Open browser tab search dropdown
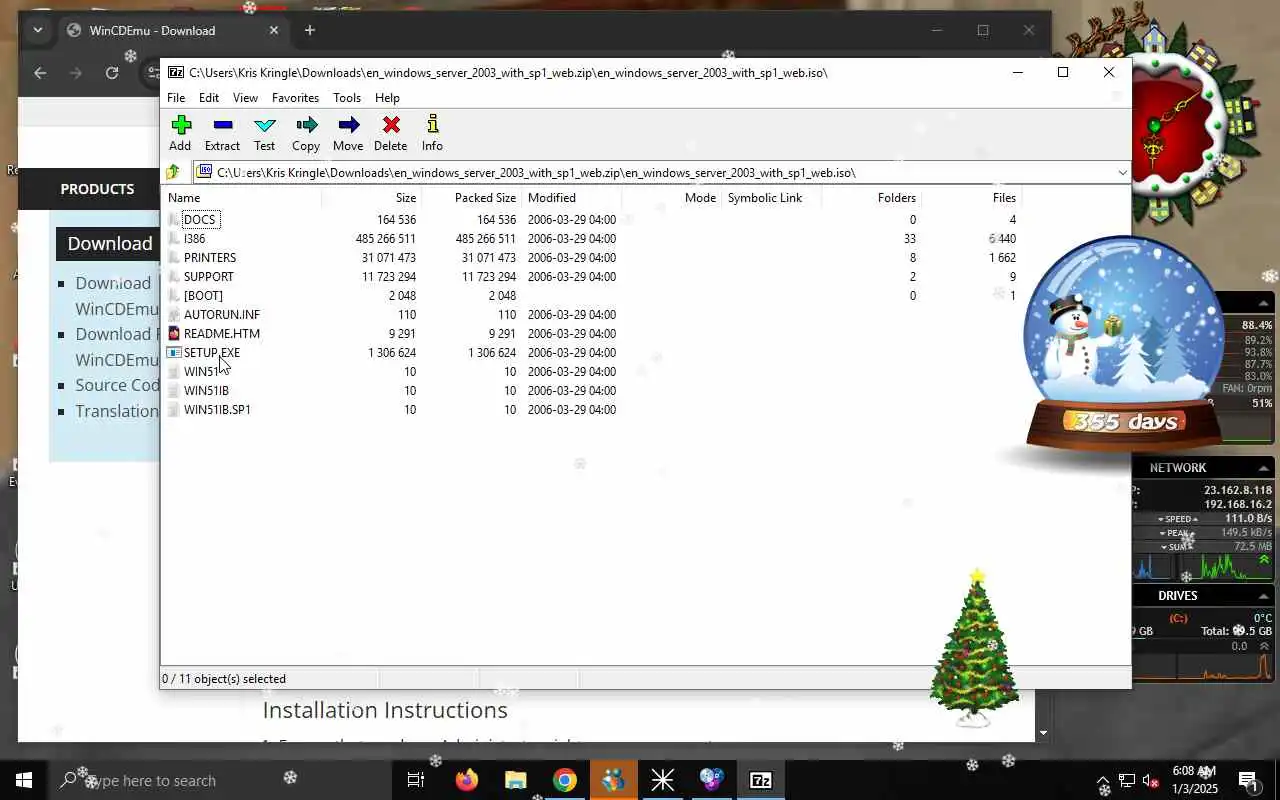 (x=38, y=30)
